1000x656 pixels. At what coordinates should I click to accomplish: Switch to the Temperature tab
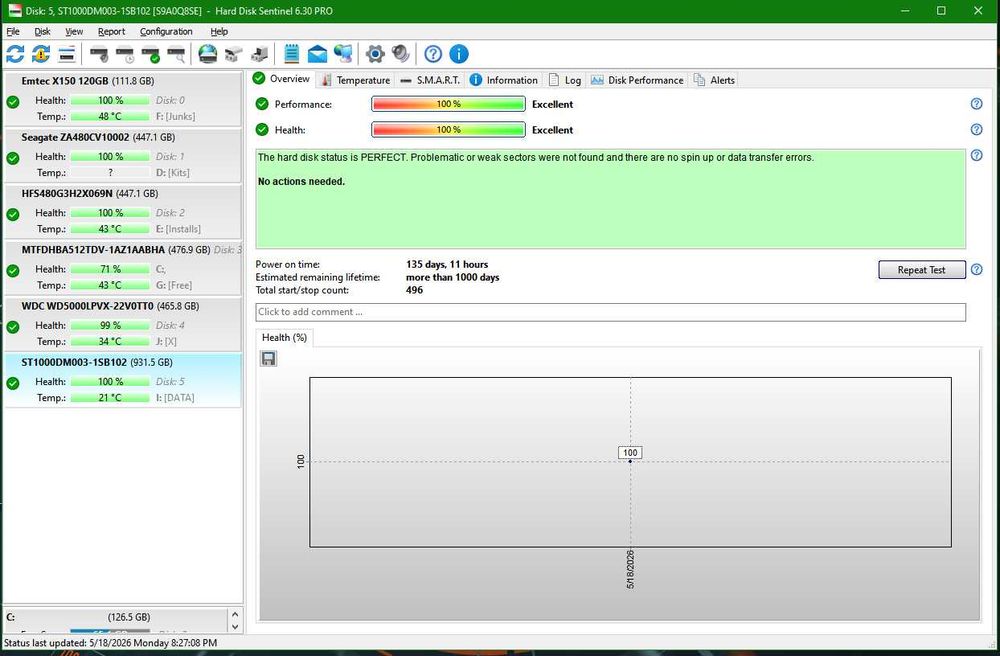tap(356, 80)
